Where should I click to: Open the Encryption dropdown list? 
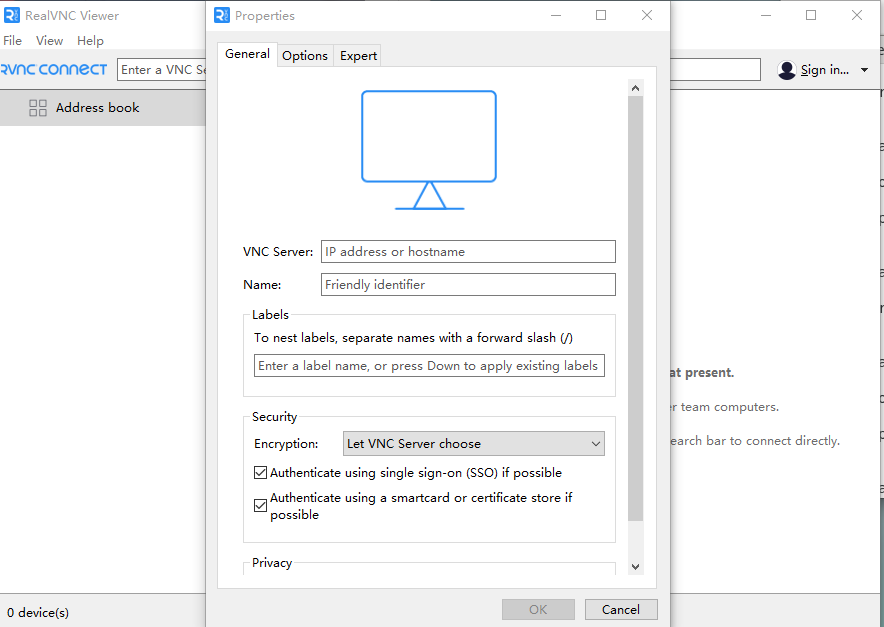pos(474,444)
